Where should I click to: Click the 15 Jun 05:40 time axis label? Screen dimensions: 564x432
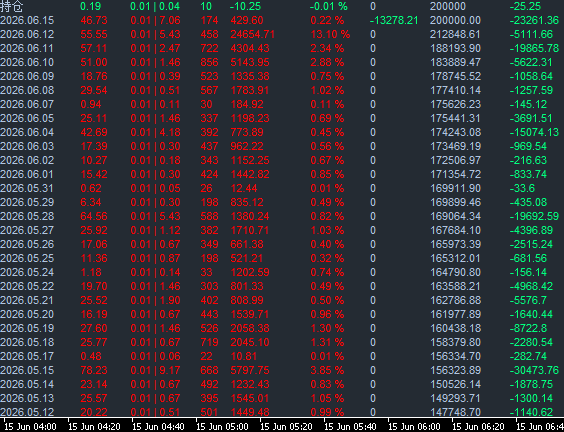(350, 427)
